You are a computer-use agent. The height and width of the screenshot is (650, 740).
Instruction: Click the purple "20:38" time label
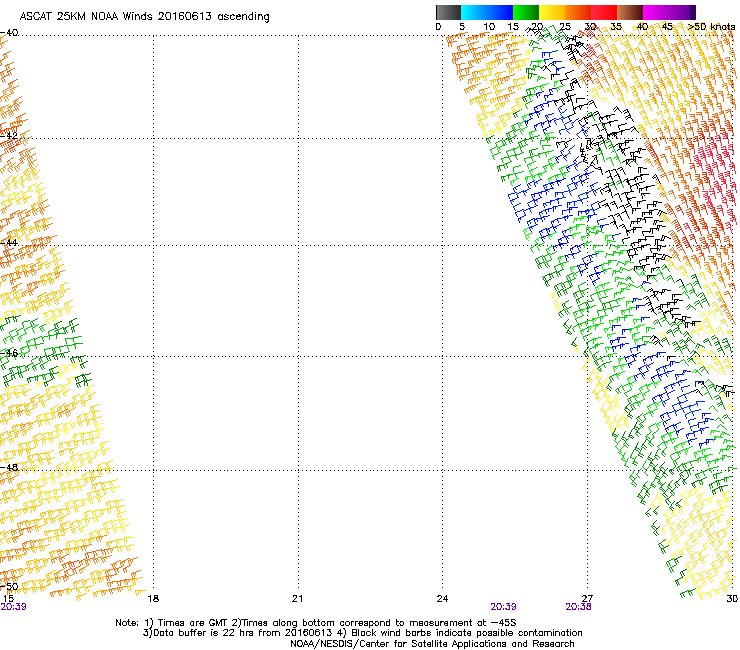(579, 607)
